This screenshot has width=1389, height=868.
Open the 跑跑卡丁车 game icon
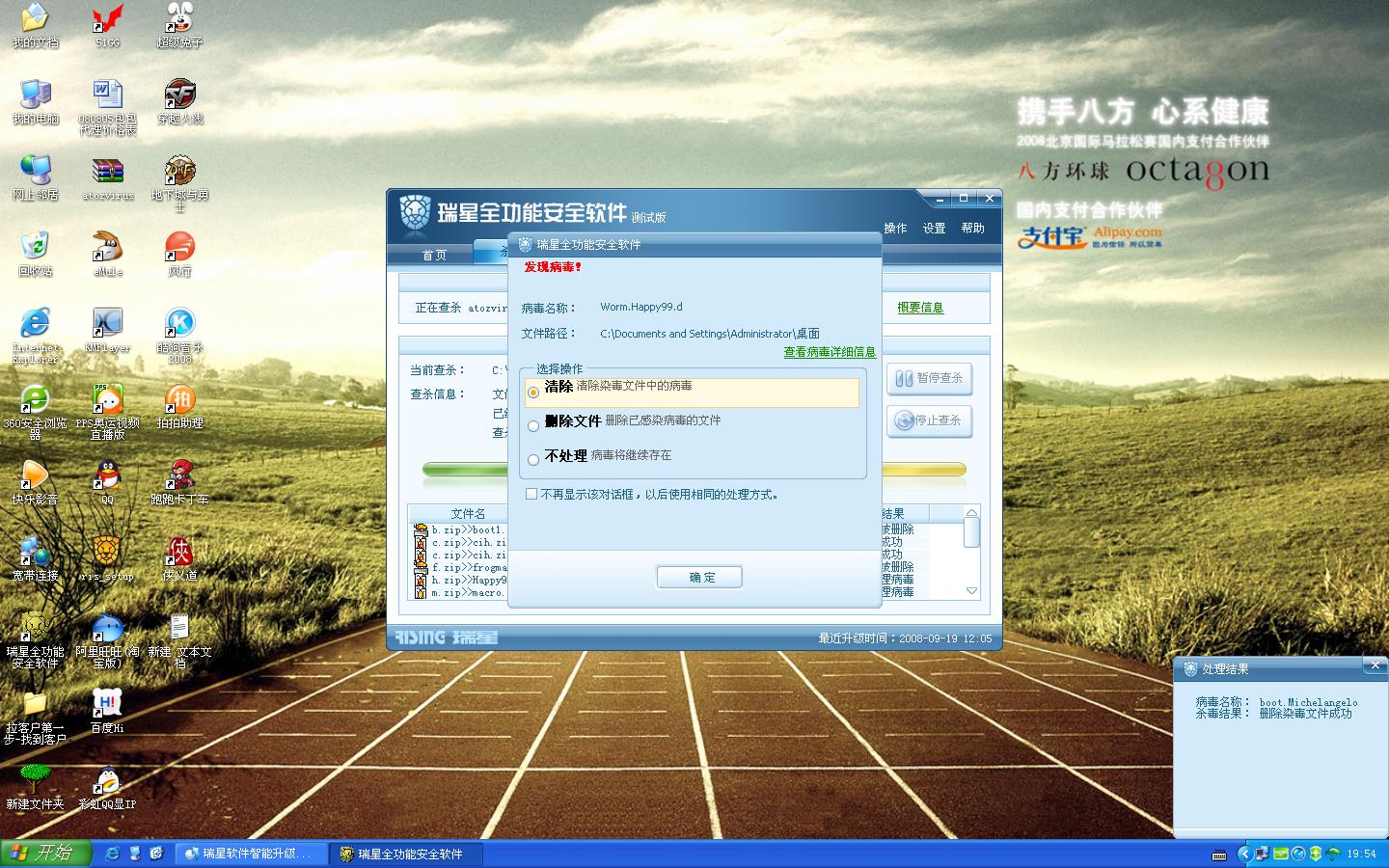pyautogui.click(x=179, y=483)
